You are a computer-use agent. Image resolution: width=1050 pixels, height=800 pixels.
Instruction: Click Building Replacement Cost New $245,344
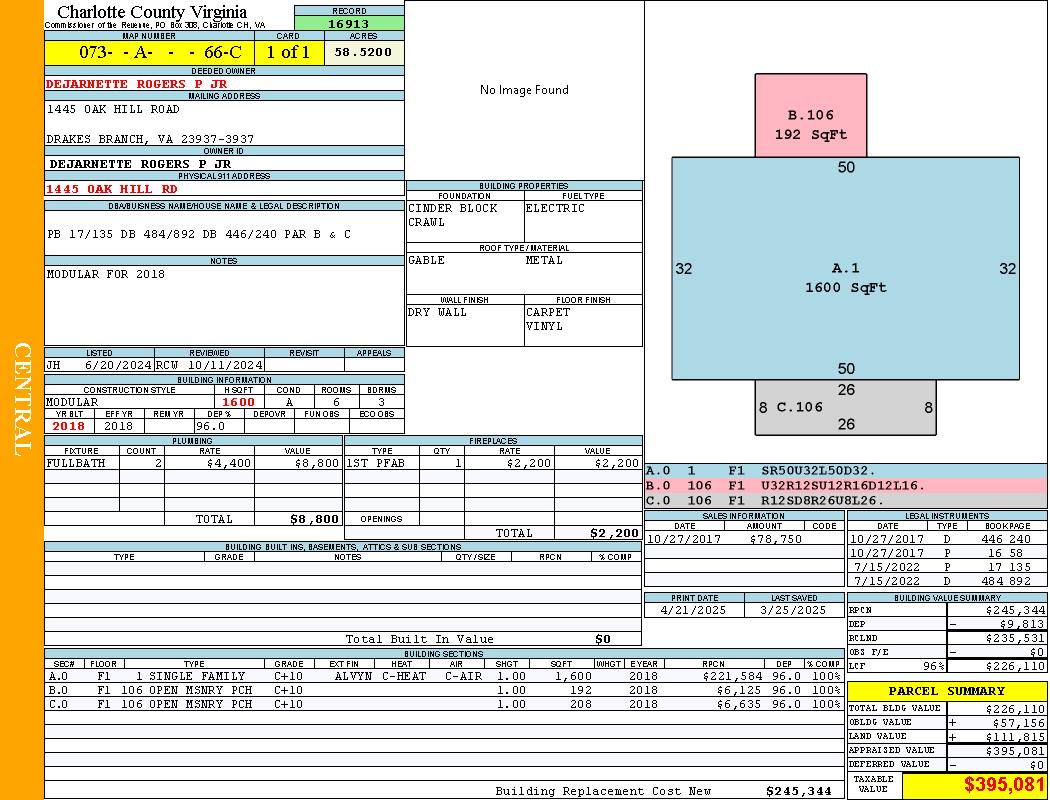[799, 791]
